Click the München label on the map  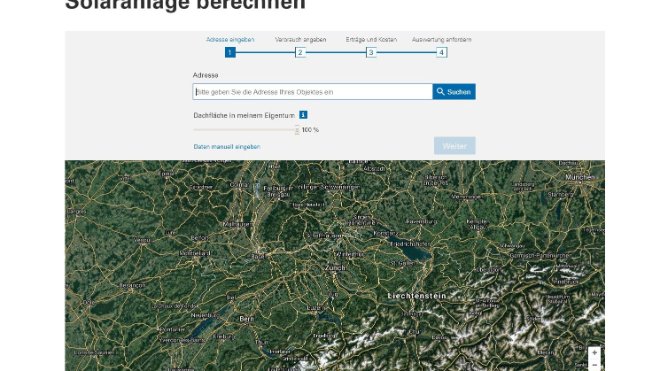click(x=580, y=177)
